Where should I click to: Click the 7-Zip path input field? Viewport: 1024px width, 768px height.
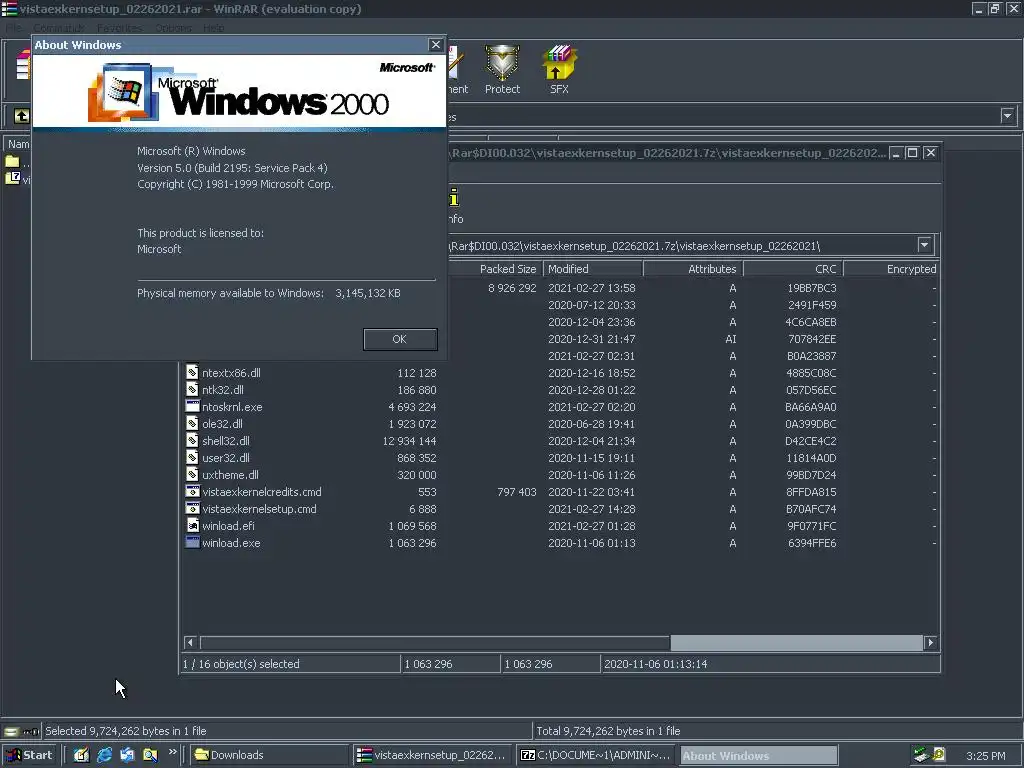pyautogui.click(x=682, y=246)
